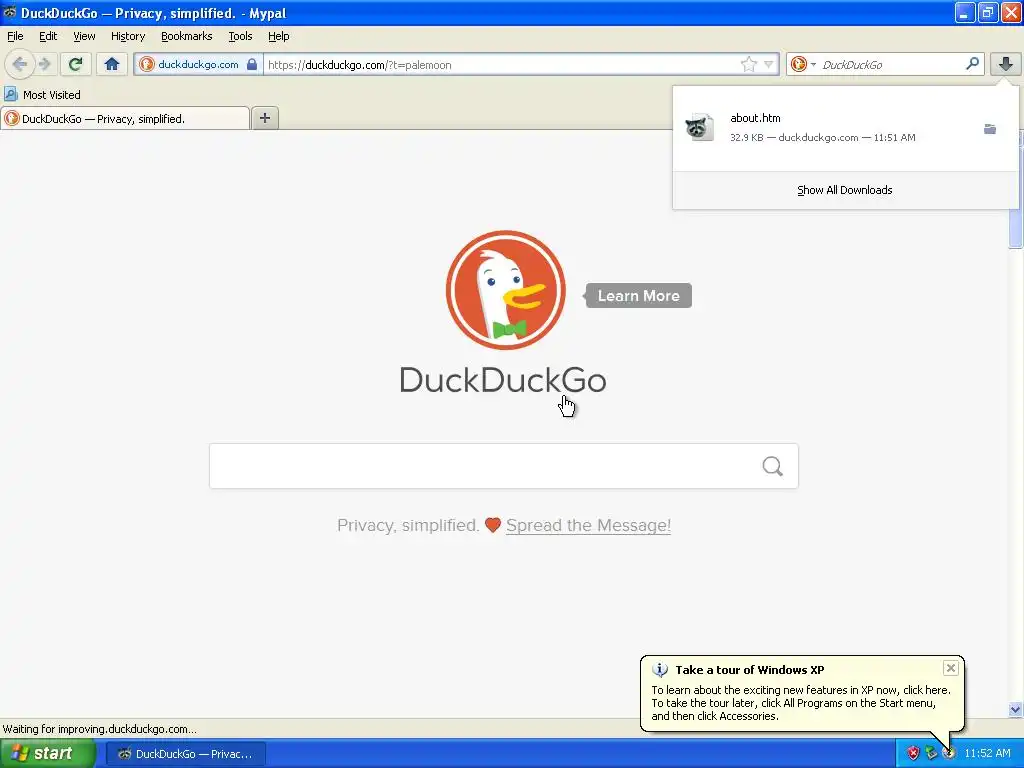Close the Windows XP tour balloon
This screenshot has height=768, width=1024.
point(951,668)
